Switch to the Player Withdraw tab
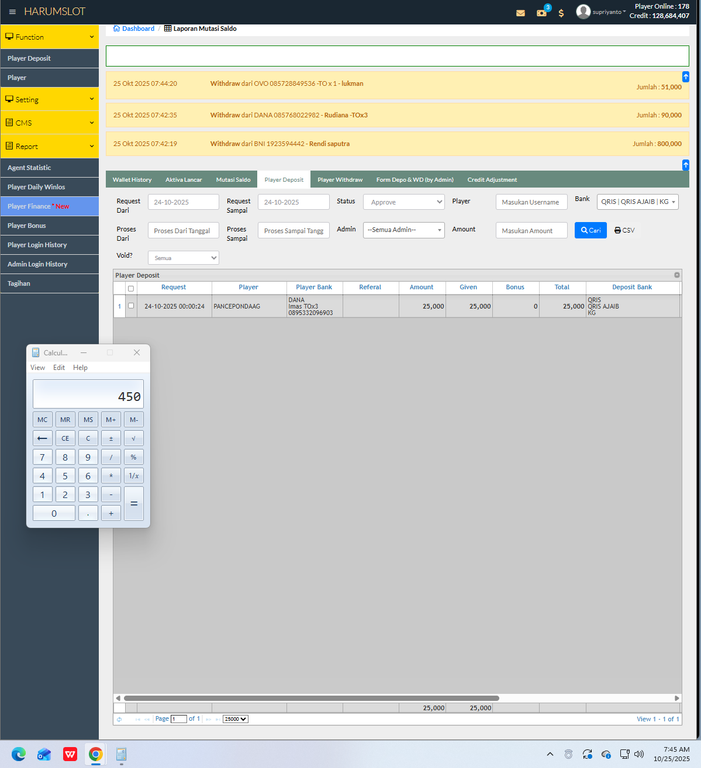Viewport: 701px width, 768px height. coord(340,180)
